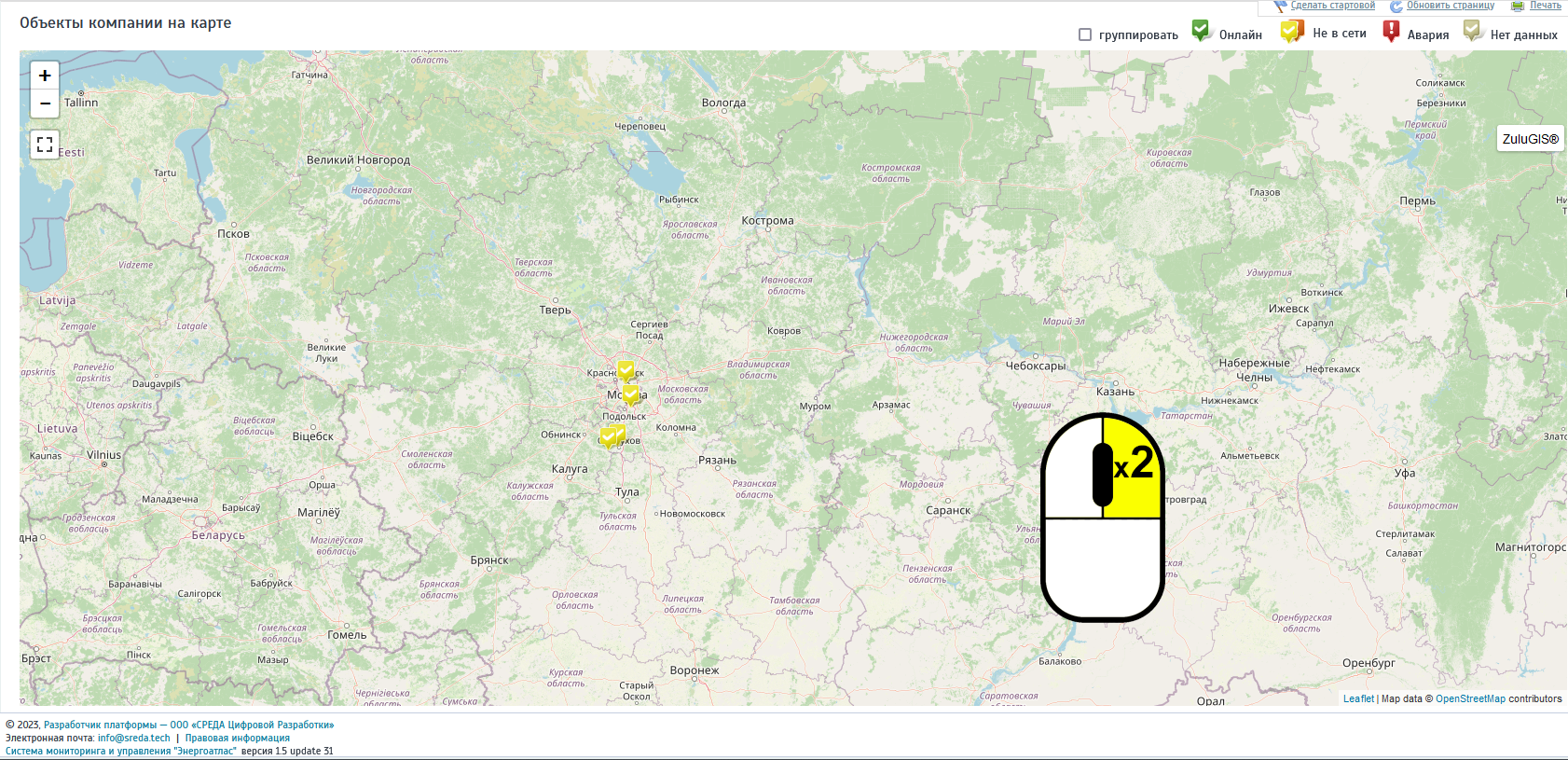
Task: Click 'Сделать стартовой' link
Action: tap(1332, 6)
